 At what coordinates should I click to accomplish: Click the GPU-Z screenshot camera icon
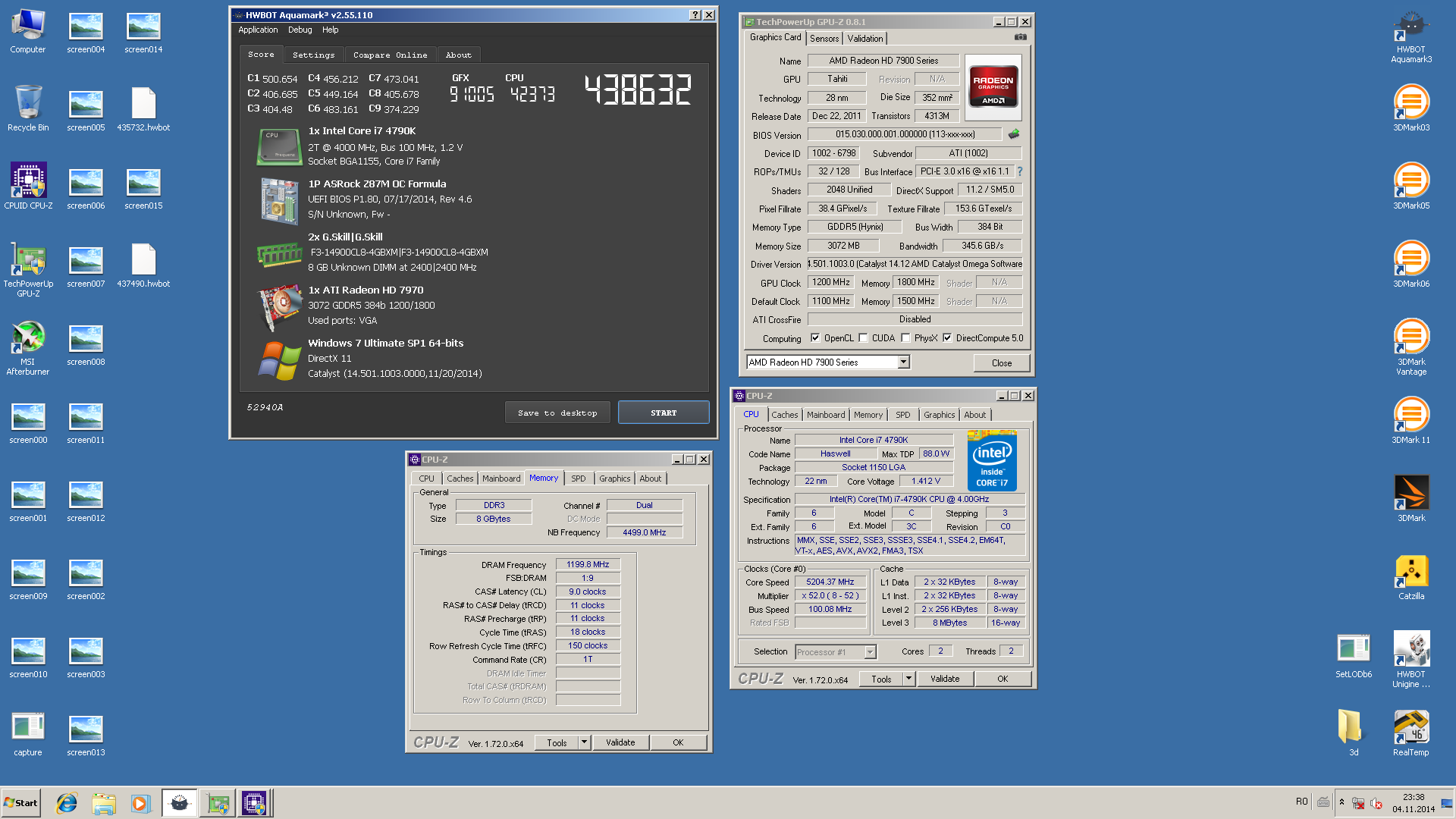(x=1021, y=37)
